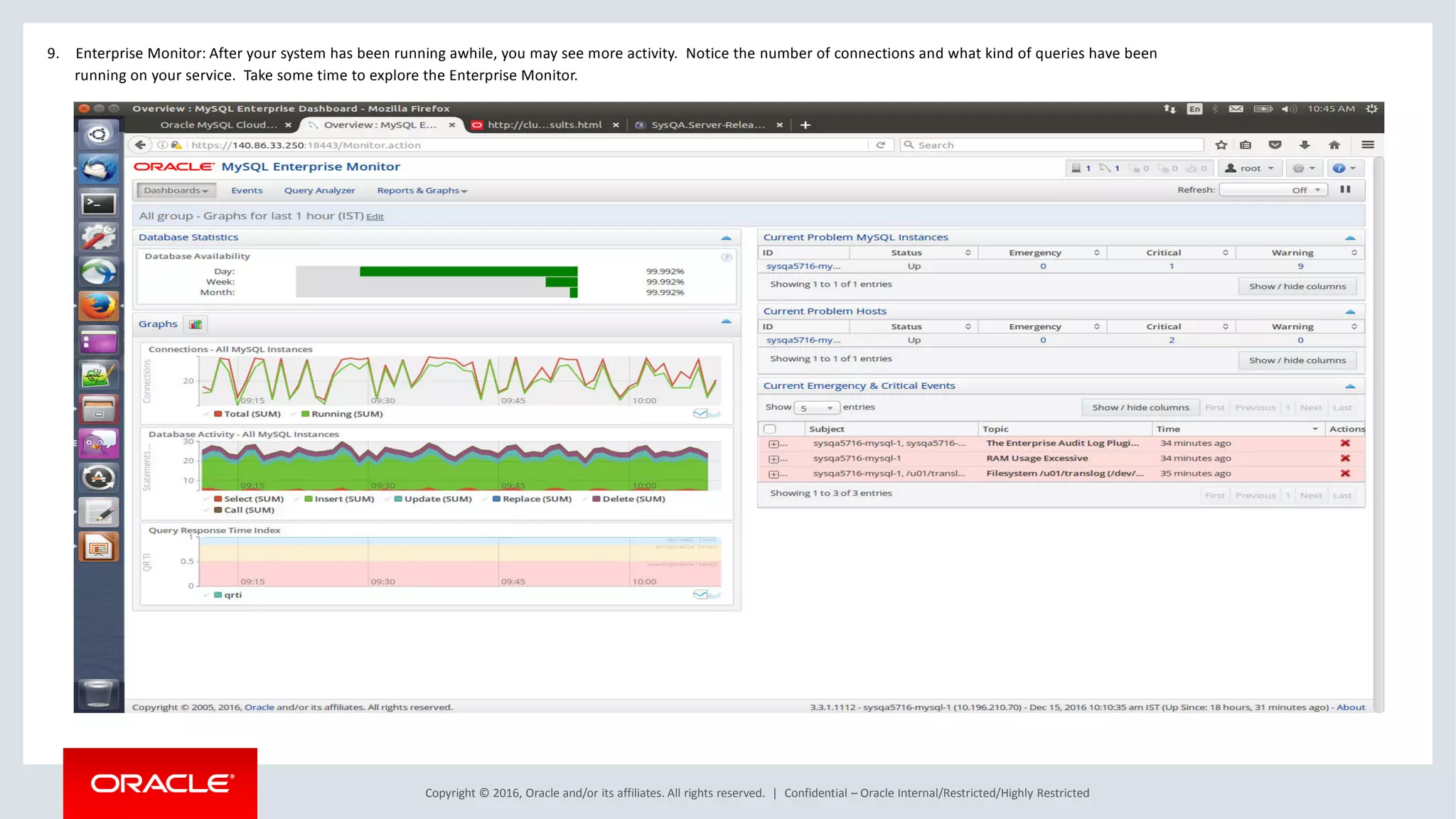Toggle Replace (SUM) series visibility
The width and height of the screenshot is (1456, 819).
(x=532, y=499)
